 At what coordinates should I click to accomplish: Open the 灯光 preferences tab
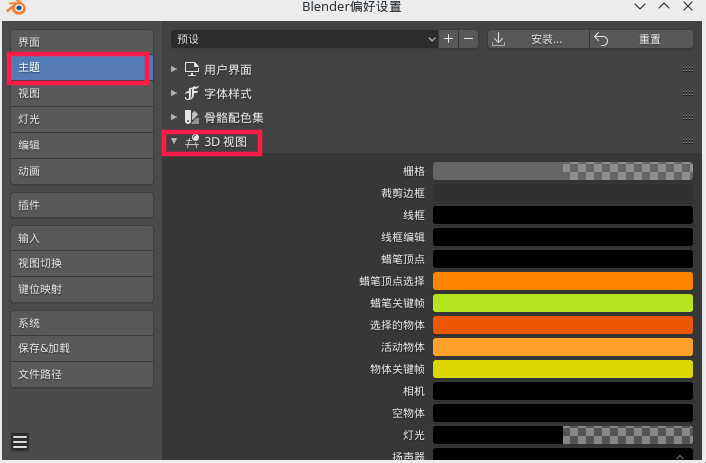[x=82, y=119]
